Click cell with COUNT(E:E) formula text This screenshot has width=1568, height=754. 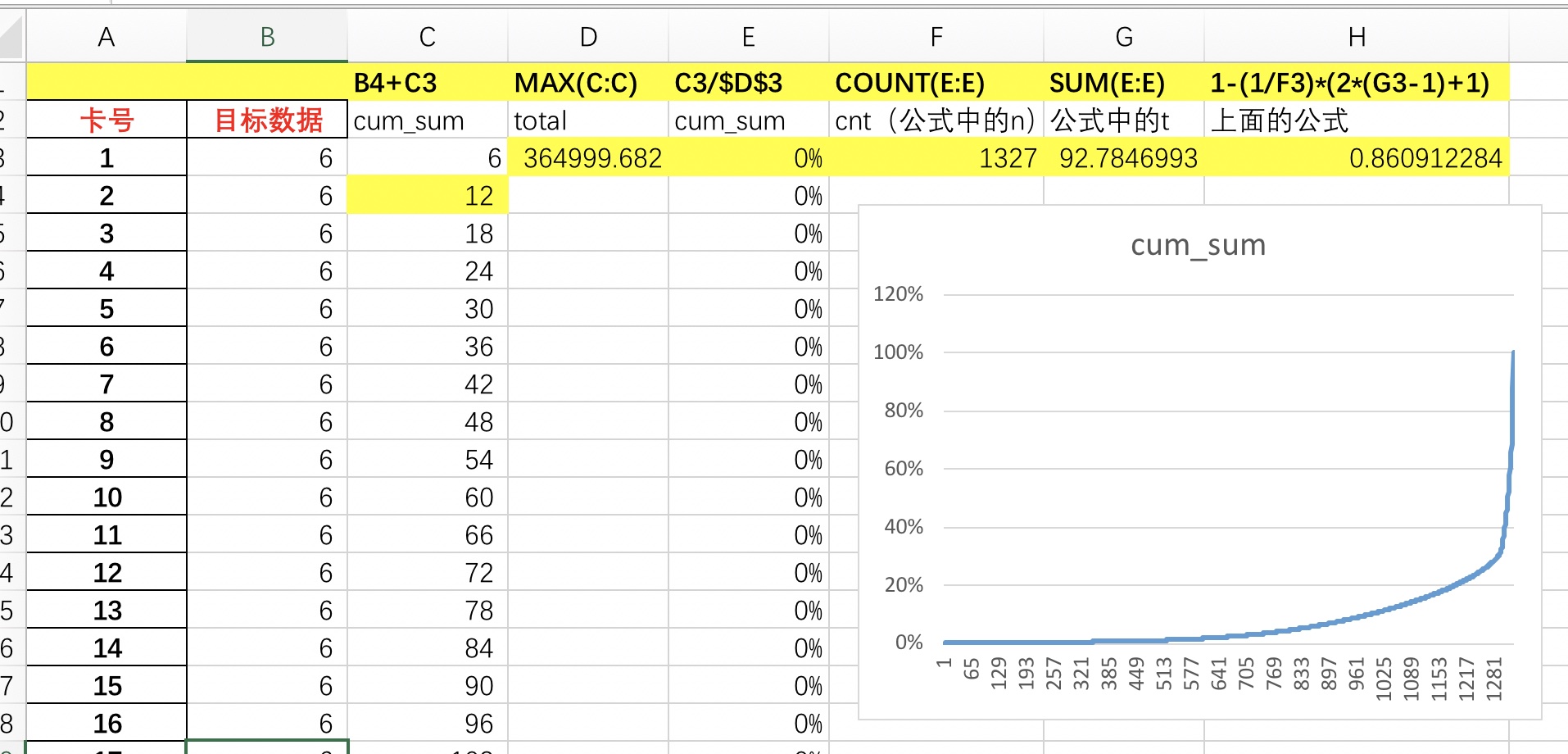(x=936, y=82)
